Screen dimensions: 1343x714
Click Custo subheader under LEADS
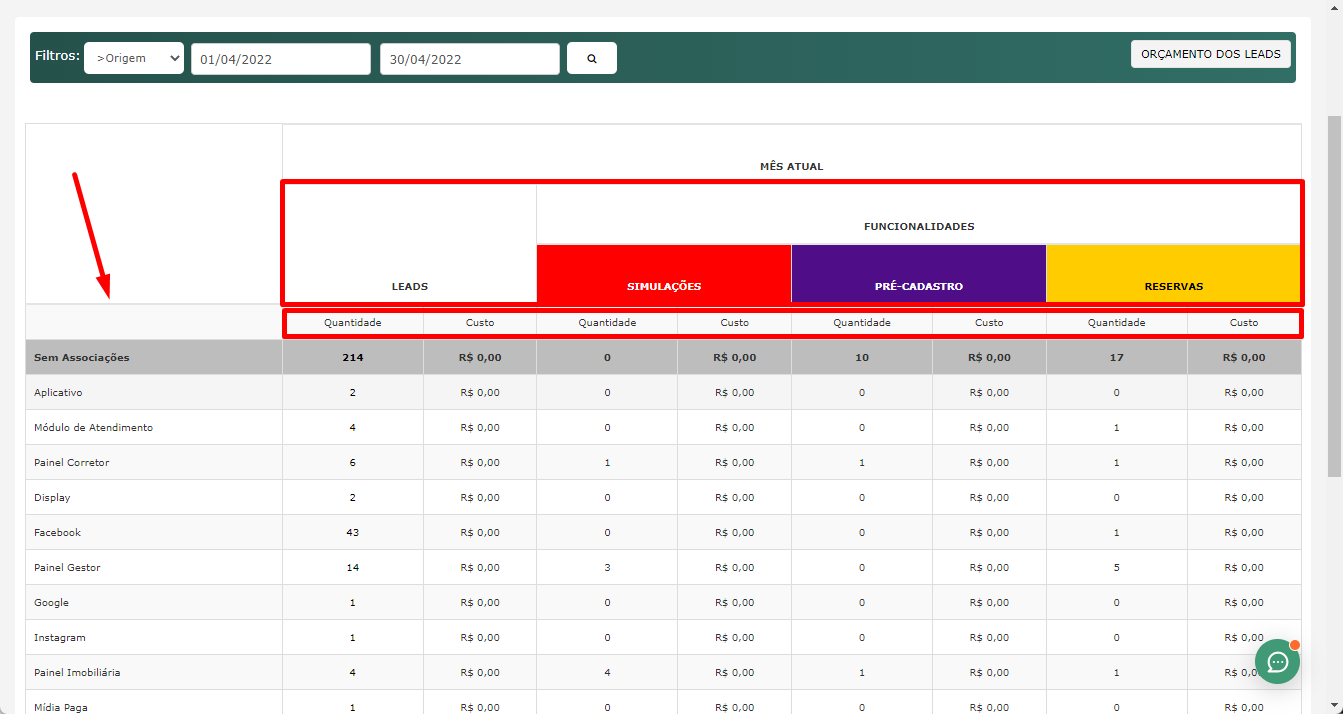(x=480, y=322)
